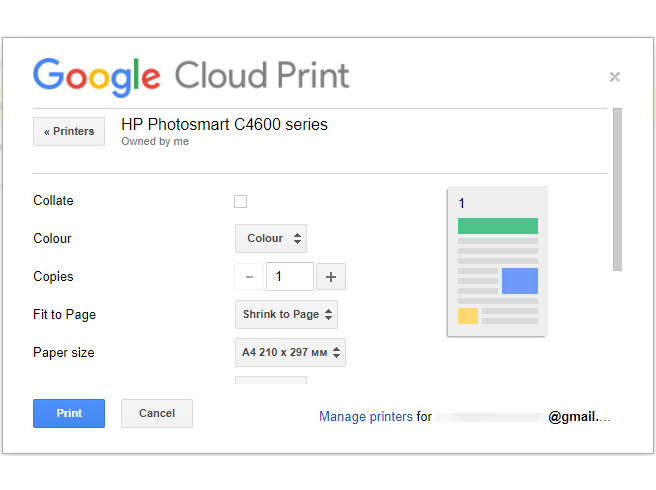
Task: Open A4 paper size dropdown
Action: (x=290, y=352)
